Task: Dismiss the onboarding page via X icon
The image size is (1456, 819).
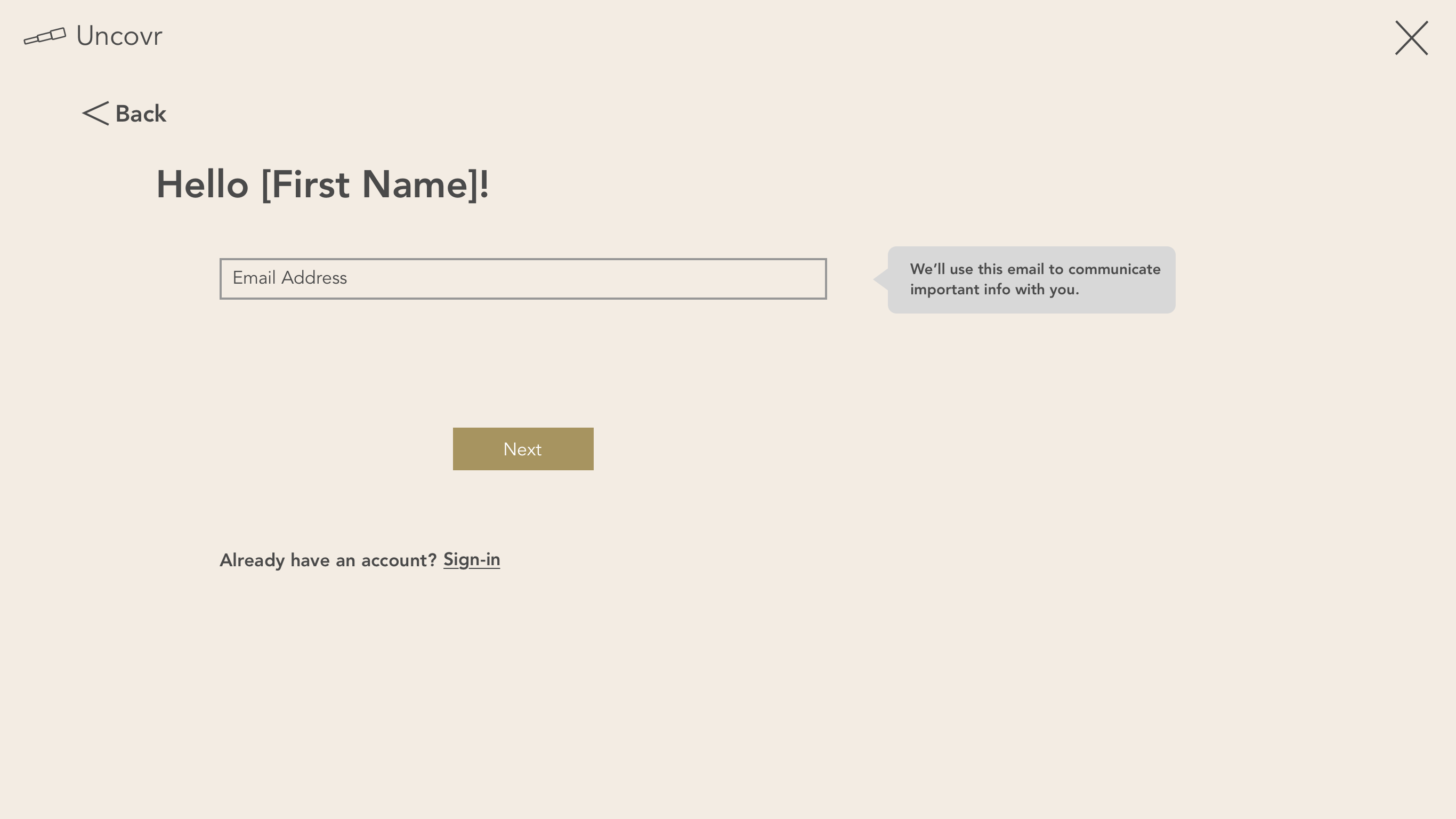Action: coord(1411,38)
